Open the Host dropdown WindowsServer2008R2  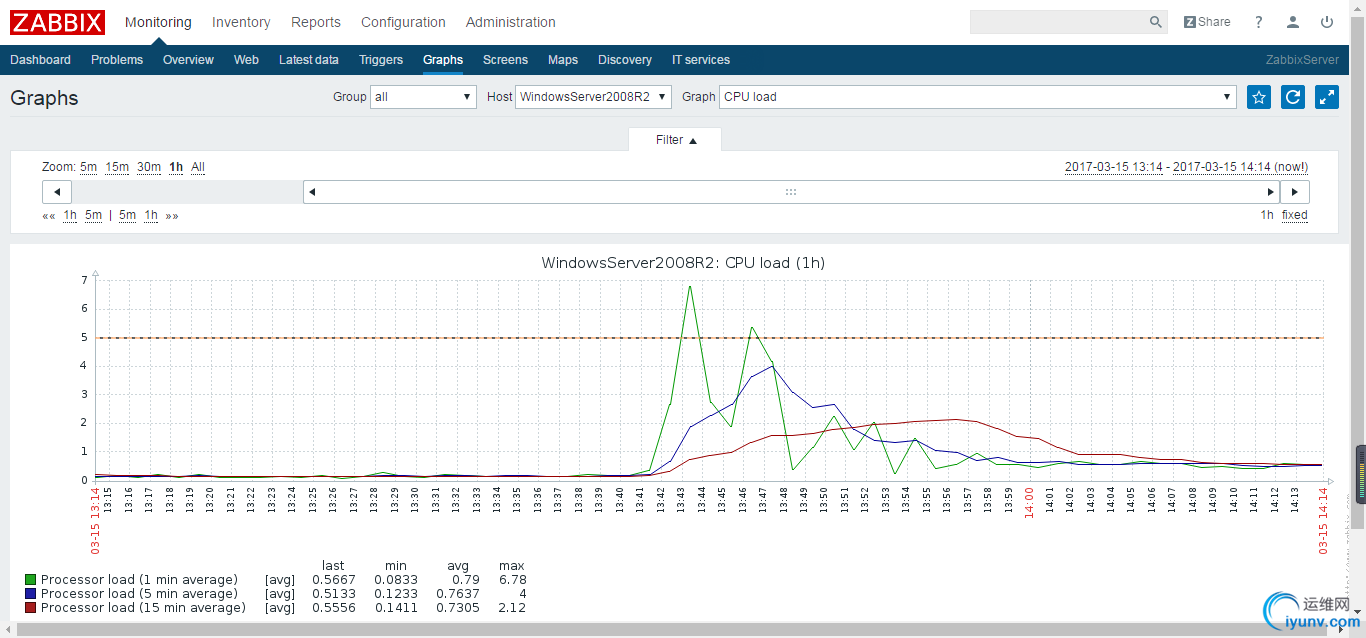point(594,97)
